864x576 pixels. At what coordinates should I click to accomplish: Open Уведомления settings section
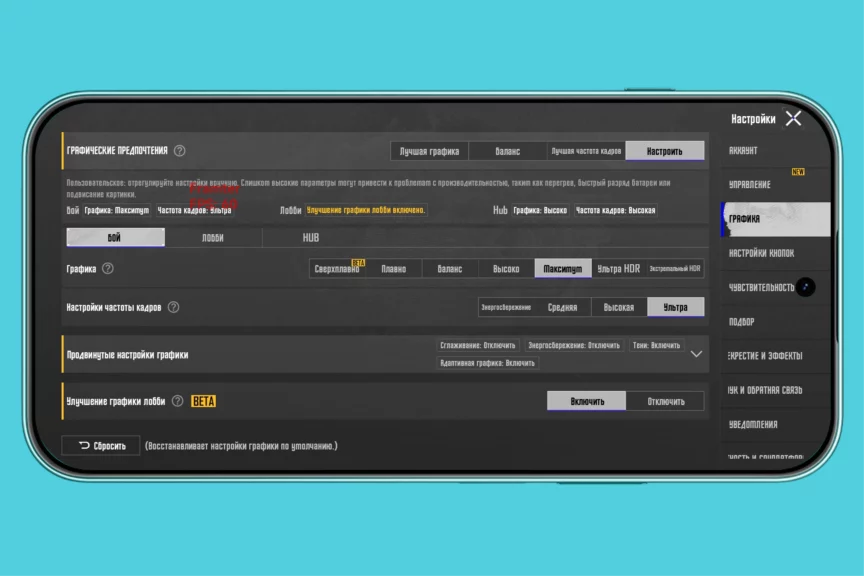pos(774,424)
